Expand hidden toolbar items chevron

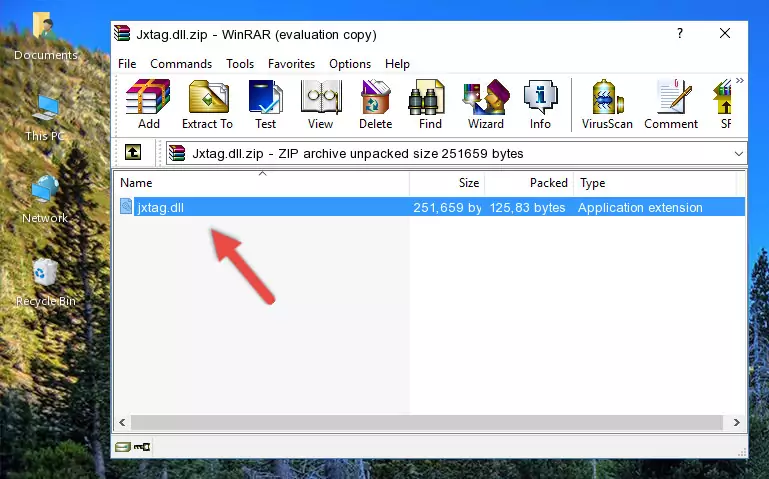[x=740, y=80]
